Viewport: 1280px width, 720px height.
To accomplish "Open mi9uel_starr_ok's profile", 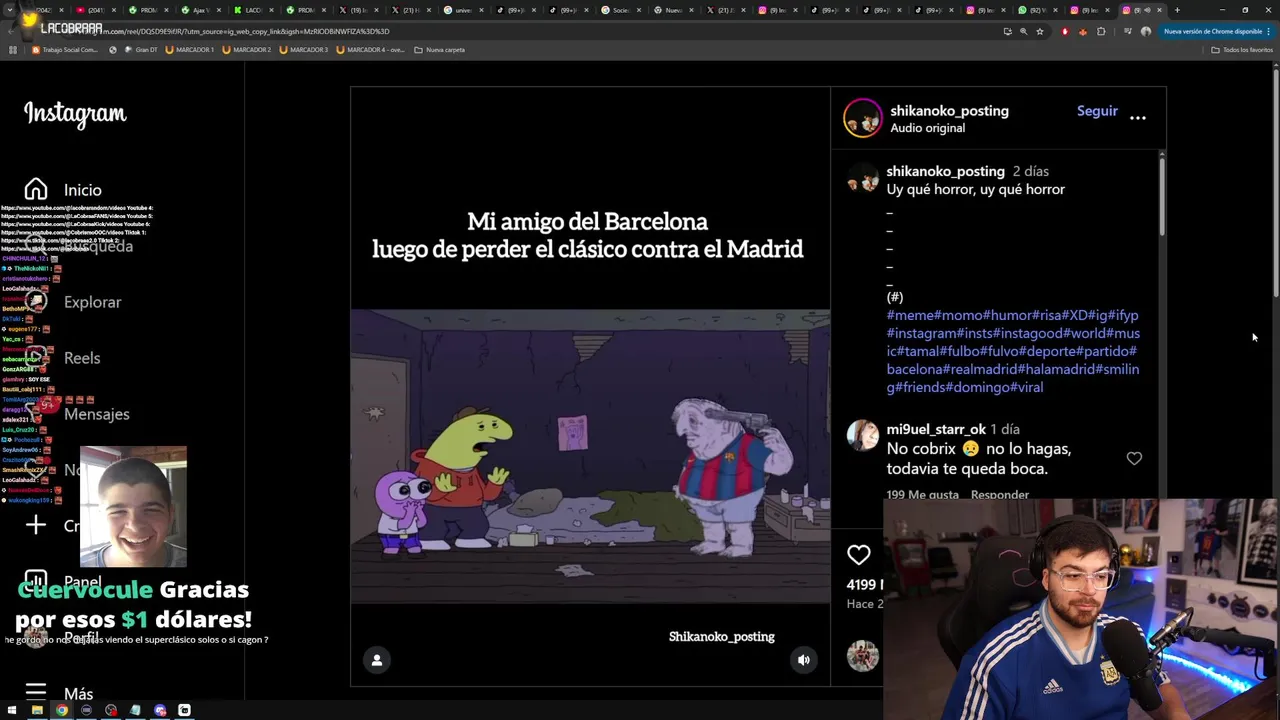I will (x=936, y=429).
